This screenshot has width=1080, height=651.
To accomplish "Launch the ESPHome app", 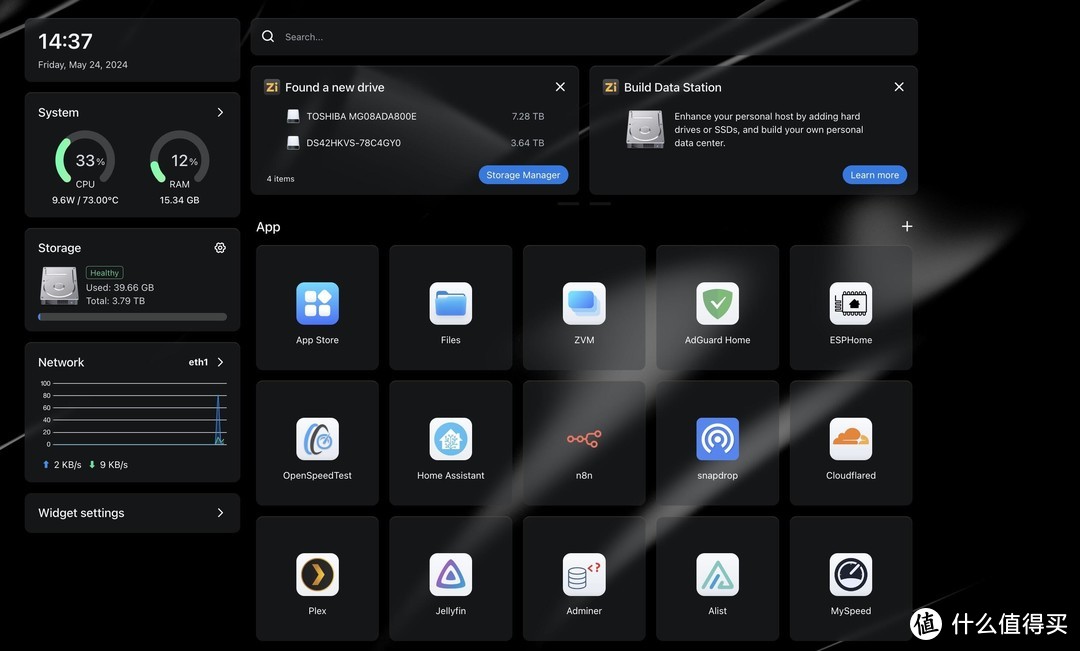I will coord(850,304).
